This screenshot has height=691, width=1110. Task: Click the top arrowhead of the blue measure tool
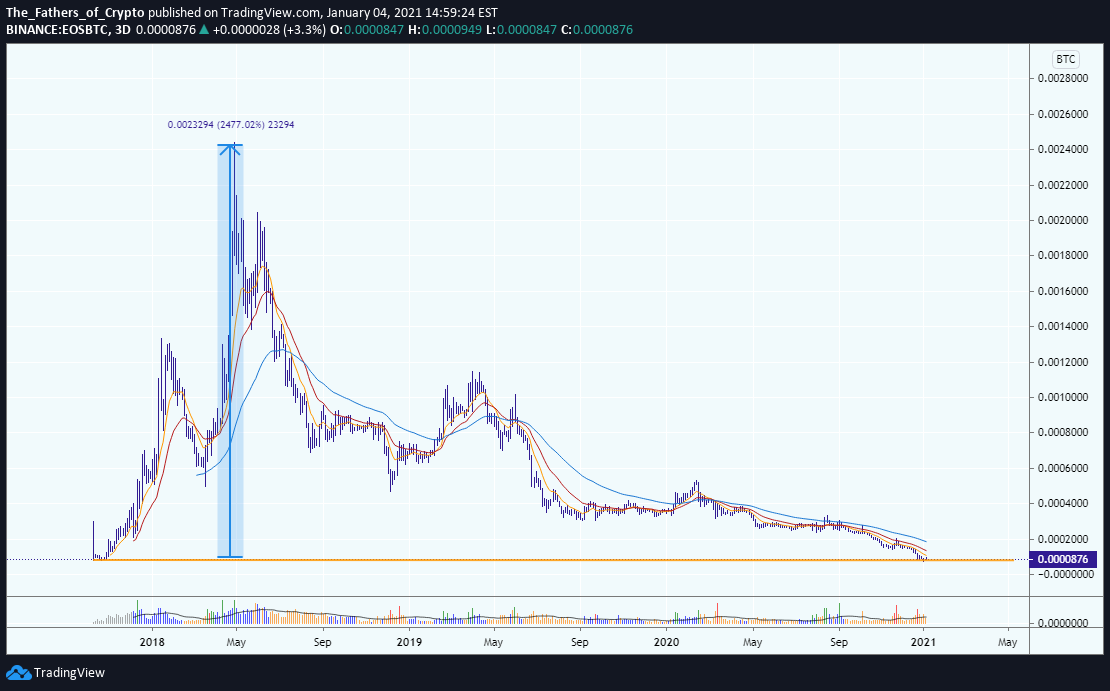[231, 149]
